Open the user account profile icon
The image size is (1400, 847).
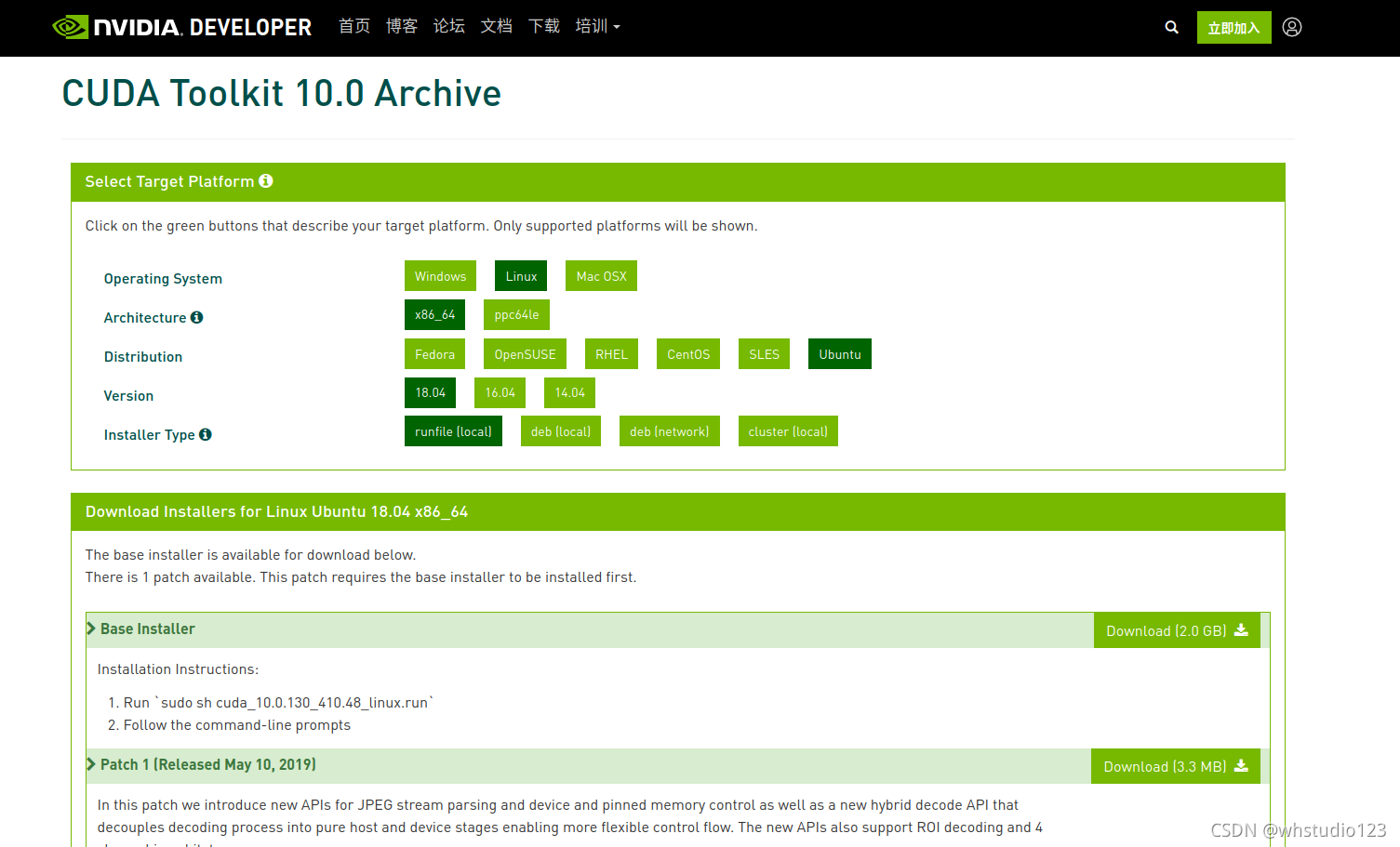coord(1292,27)
